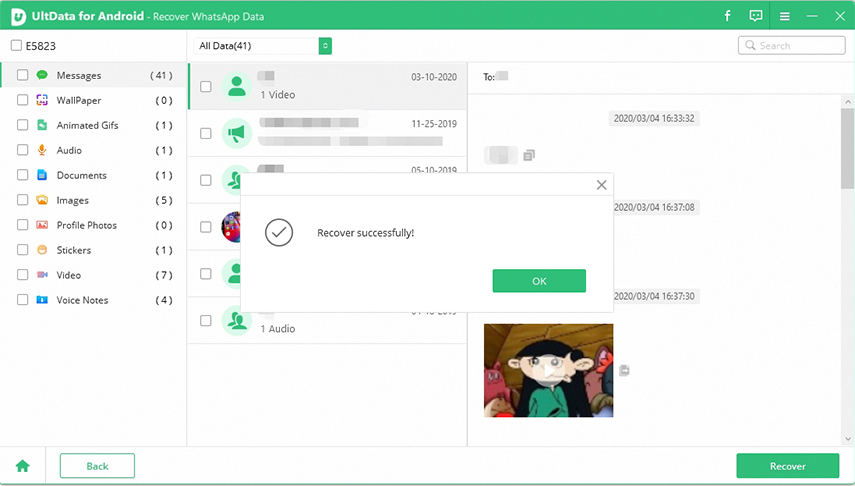Viewport: 855px width, 486px height.
Task: Expand the All Data(41) dropdown
Action: [325, 46]
